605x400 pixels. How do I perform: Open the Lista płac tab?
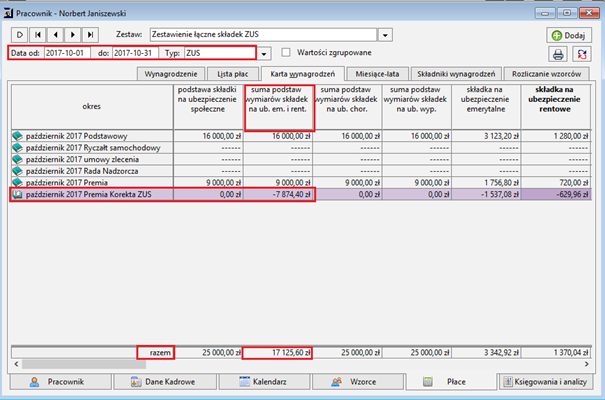tap(233, 74)
